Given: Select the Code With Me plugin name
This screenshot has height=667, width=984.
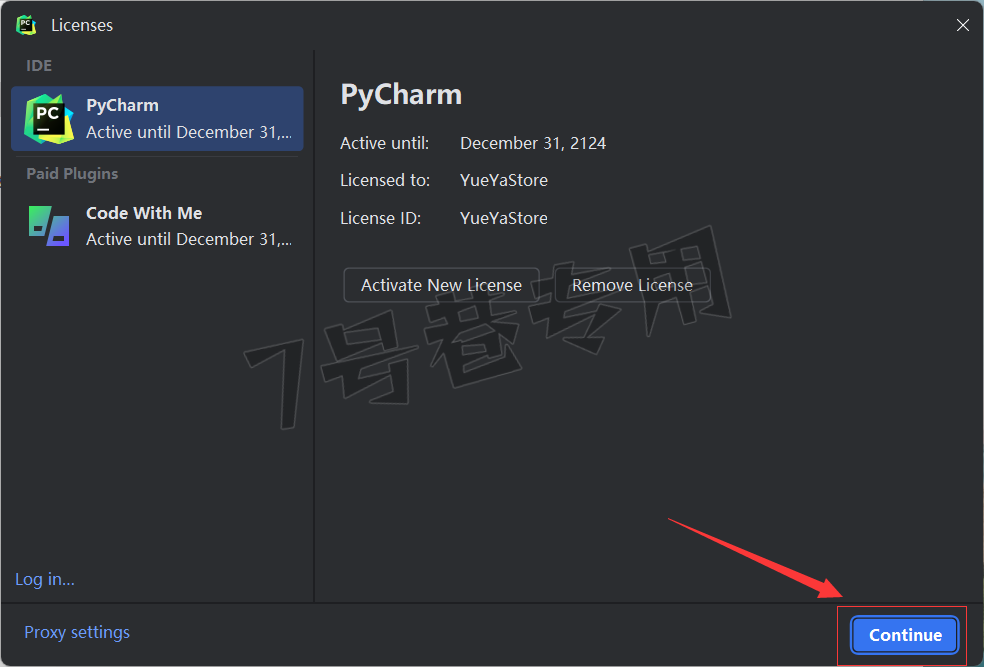Looking at the screenshot, I should (144, 213).
